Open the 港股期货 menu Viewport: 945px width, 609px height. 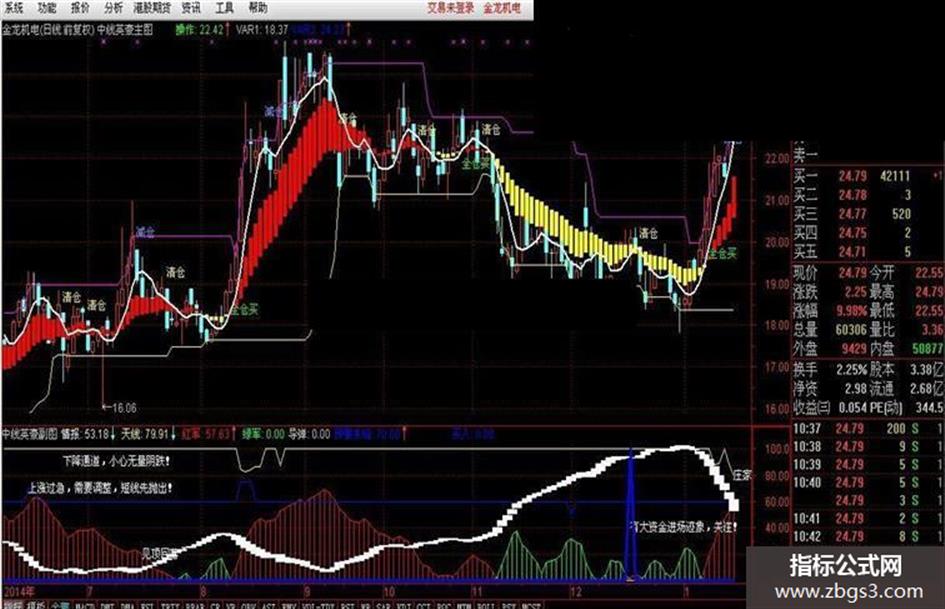point(152,8)
